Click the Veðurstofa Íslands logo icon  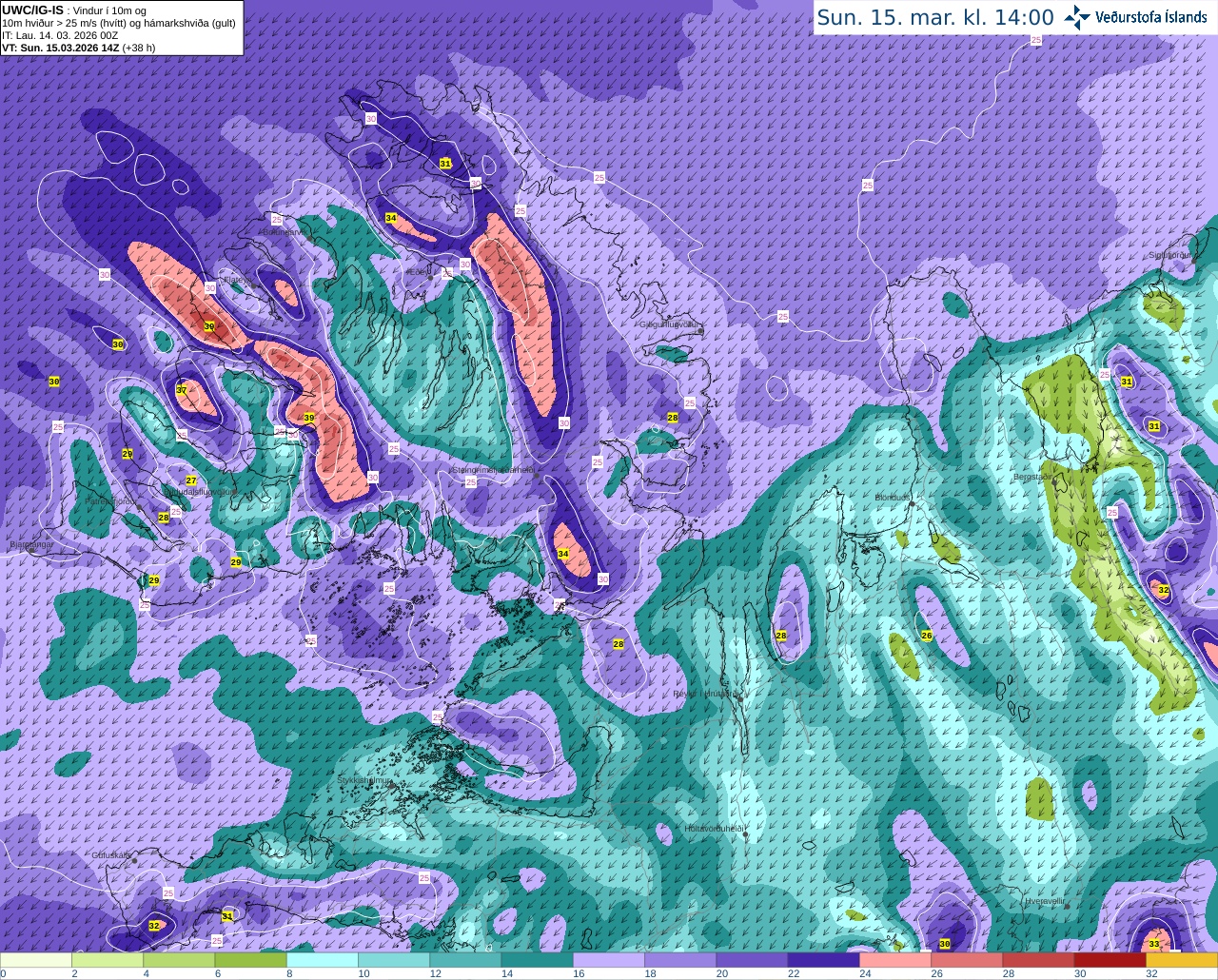tap(1077, 17)
